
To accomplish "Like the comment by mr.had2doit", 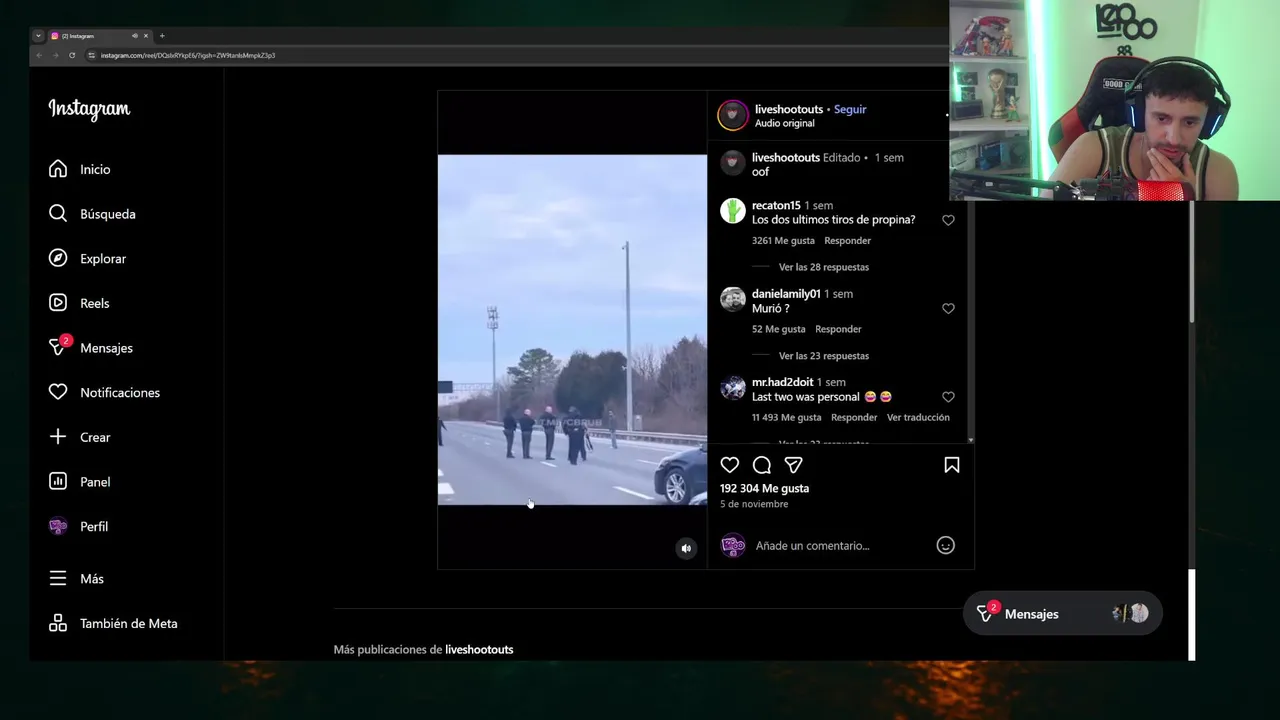I will pyautogui.click(x=948, y=397).
